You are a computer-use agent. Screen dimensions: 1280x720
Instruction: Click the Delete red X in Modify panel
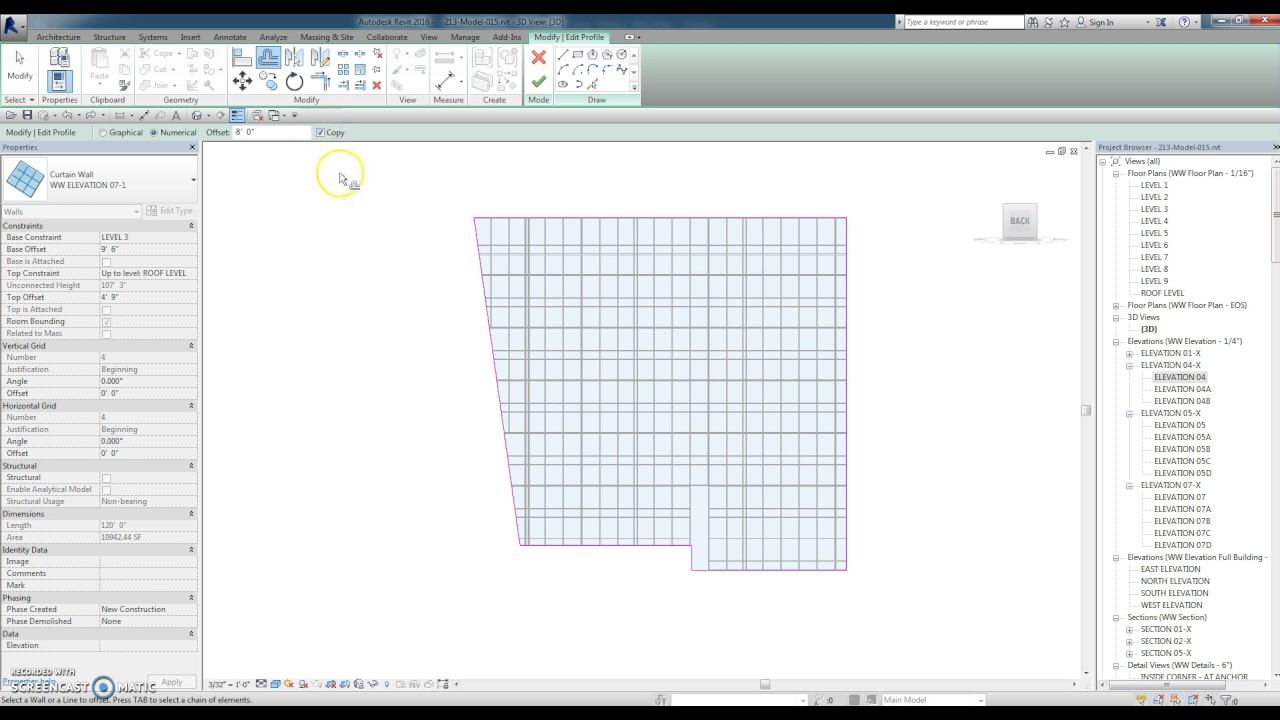pos(376,85)
